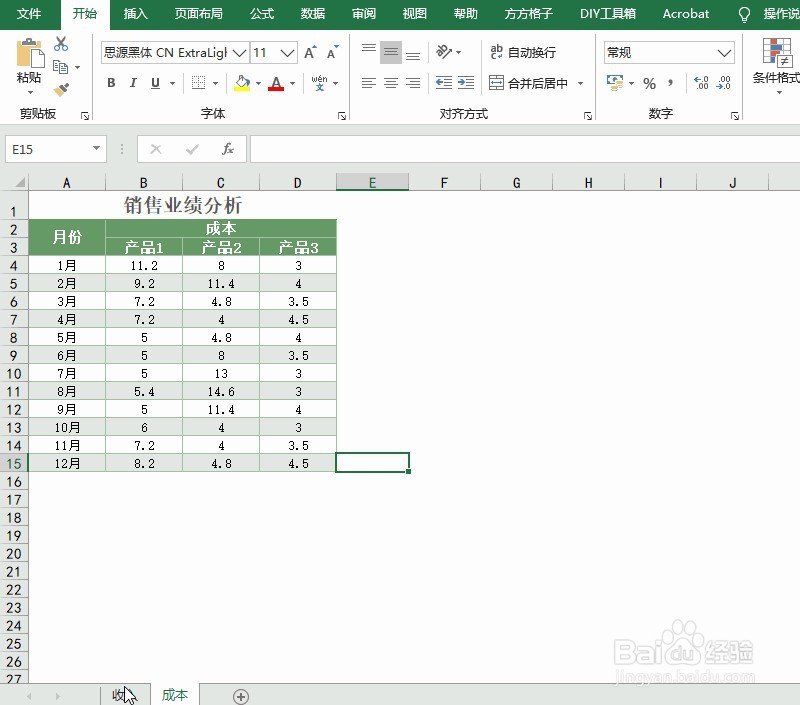The image size is (800, 705).
Task: Click the increase indent icon
Action: point(466,83)
